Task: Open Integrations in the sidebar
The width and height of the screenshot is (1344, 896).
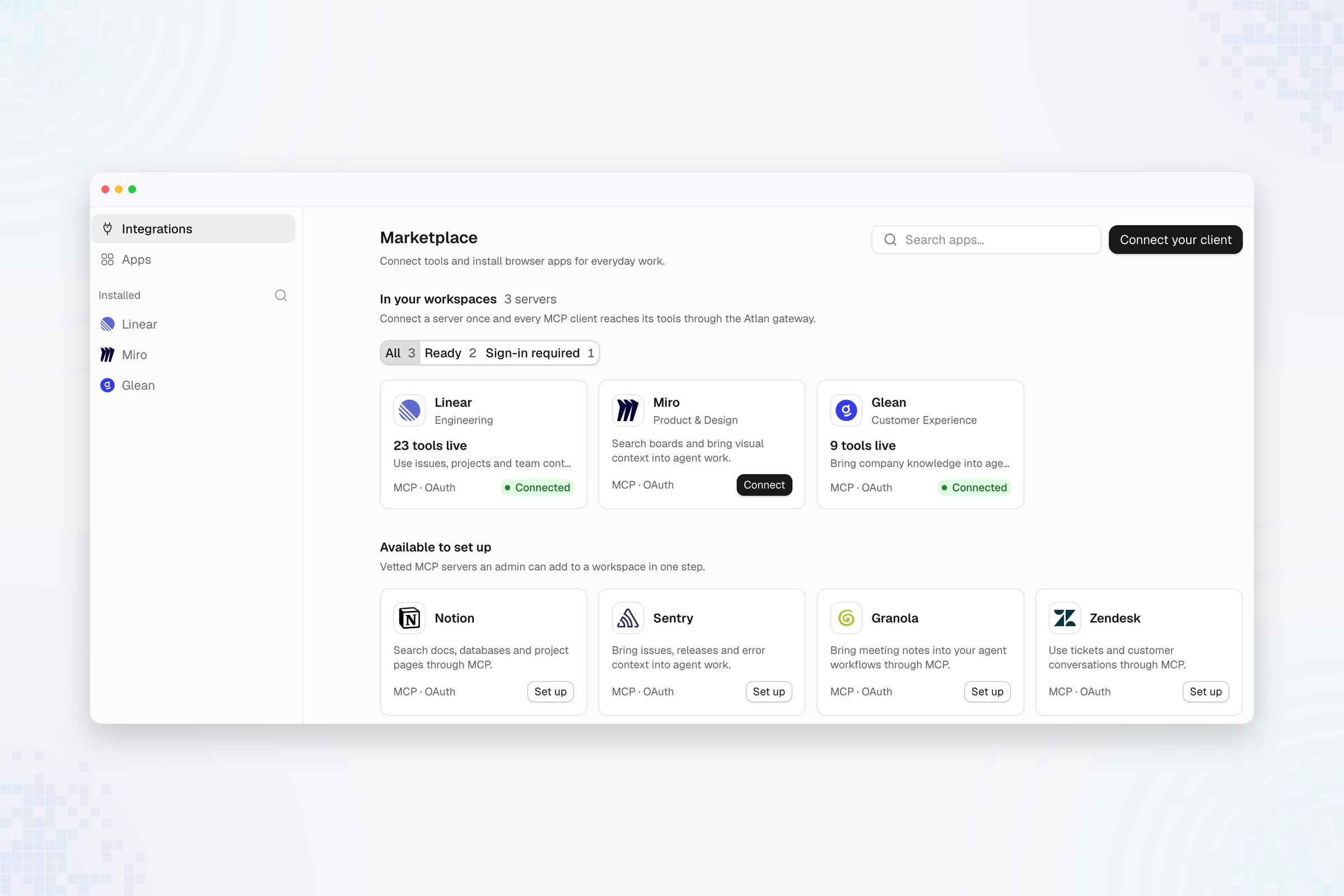Action: pyautogui.click(x=193, y=228)
